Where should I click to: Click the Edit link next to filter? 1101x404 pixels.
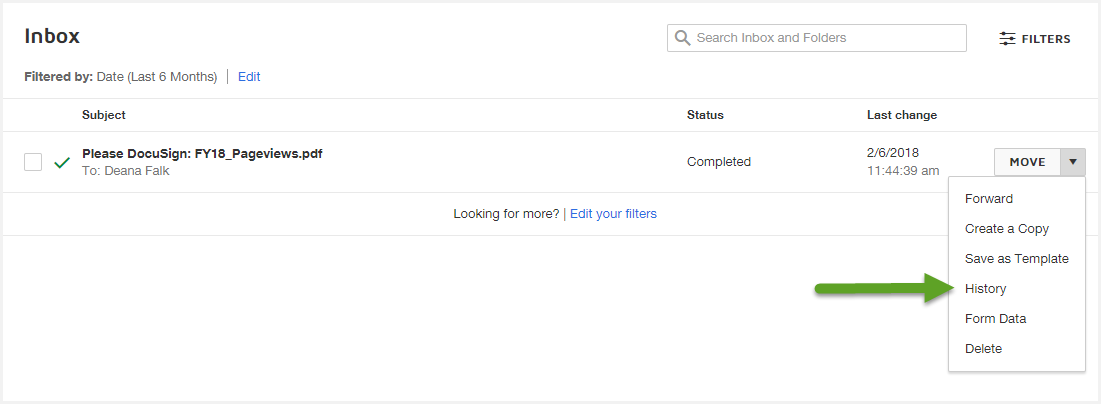click(249, 77)
